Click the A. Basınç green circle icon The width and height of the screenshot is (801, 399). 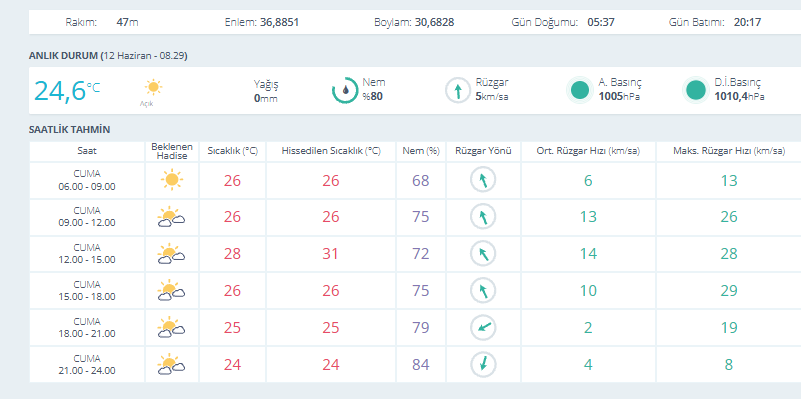pos(580,90)
